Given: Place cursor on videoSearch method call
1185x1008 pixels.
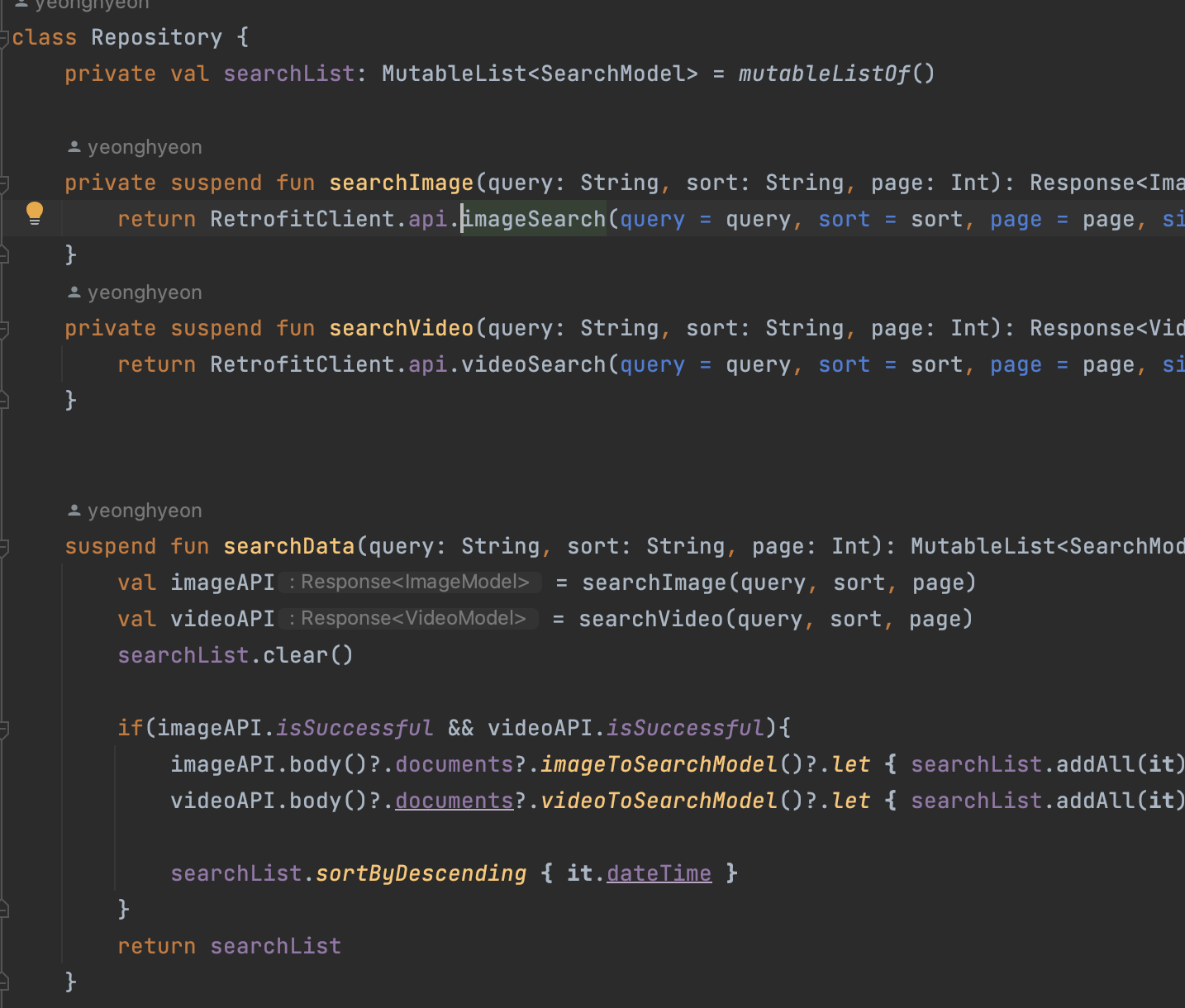Looking at the screenshot, I should pos(534,364).
